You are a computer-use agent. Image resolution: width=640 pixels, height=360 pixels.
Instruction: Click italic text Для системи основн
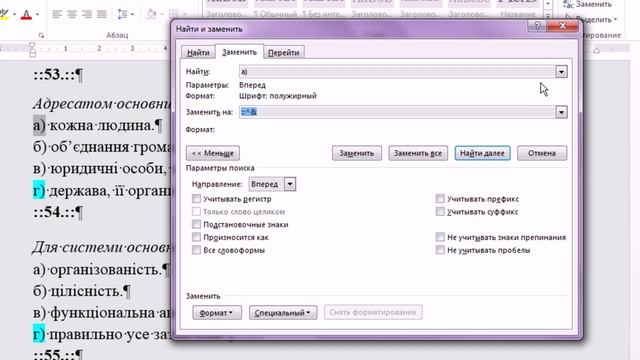coord(102,247)
